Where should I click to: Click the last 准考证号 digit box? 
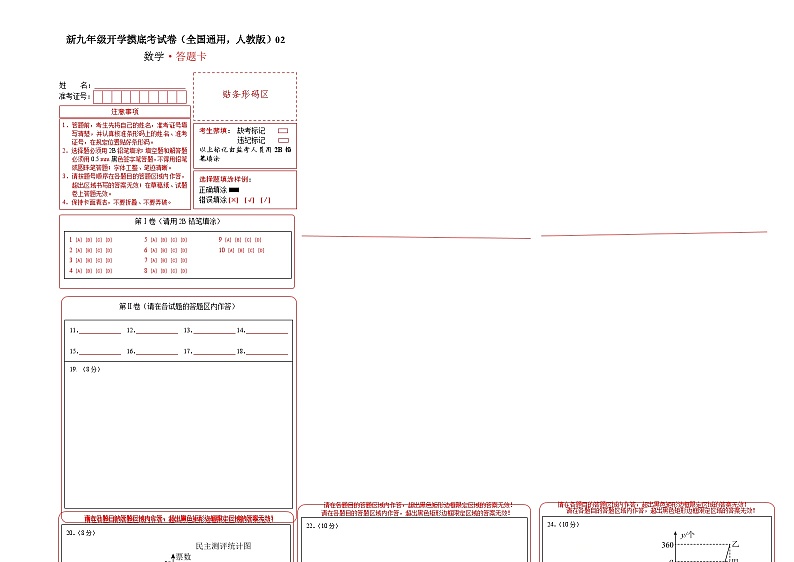point(181,97)
